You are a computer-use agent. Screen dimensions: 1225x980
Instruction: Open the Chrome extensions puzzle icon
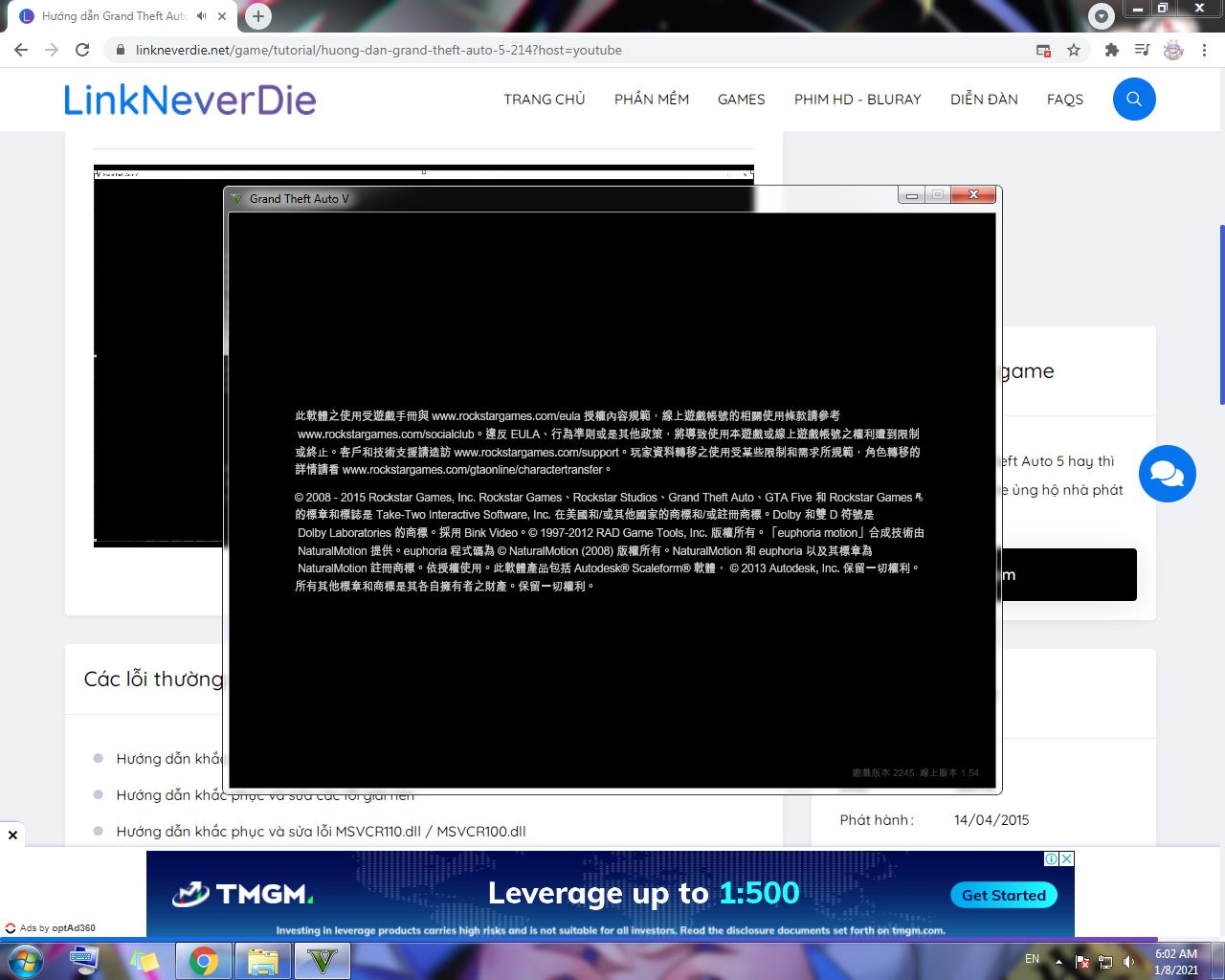1111,50
